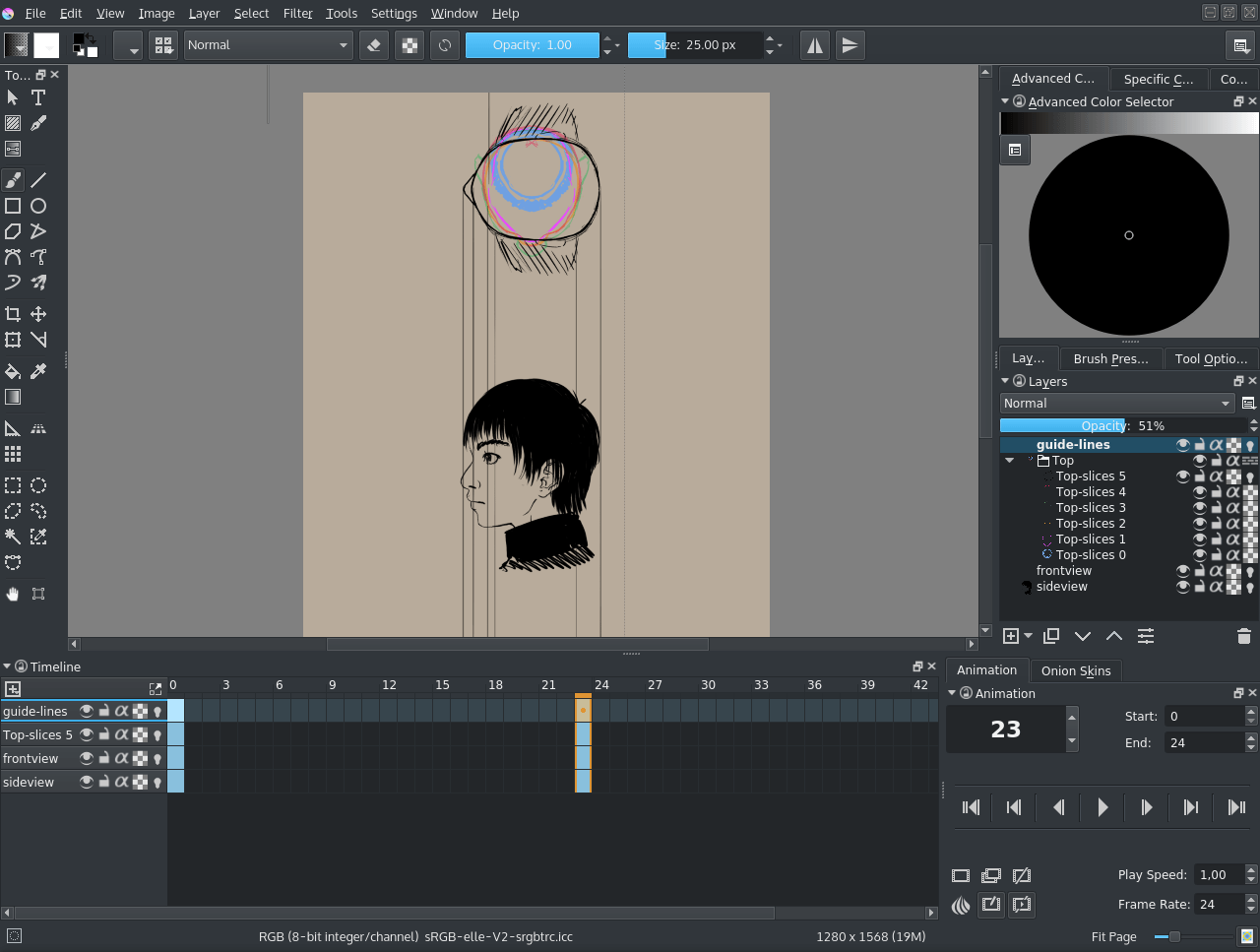This screenshot has width=1260, height=952.
Task: Switch to the Onion Skins tab
Action: pos(1076,670)
